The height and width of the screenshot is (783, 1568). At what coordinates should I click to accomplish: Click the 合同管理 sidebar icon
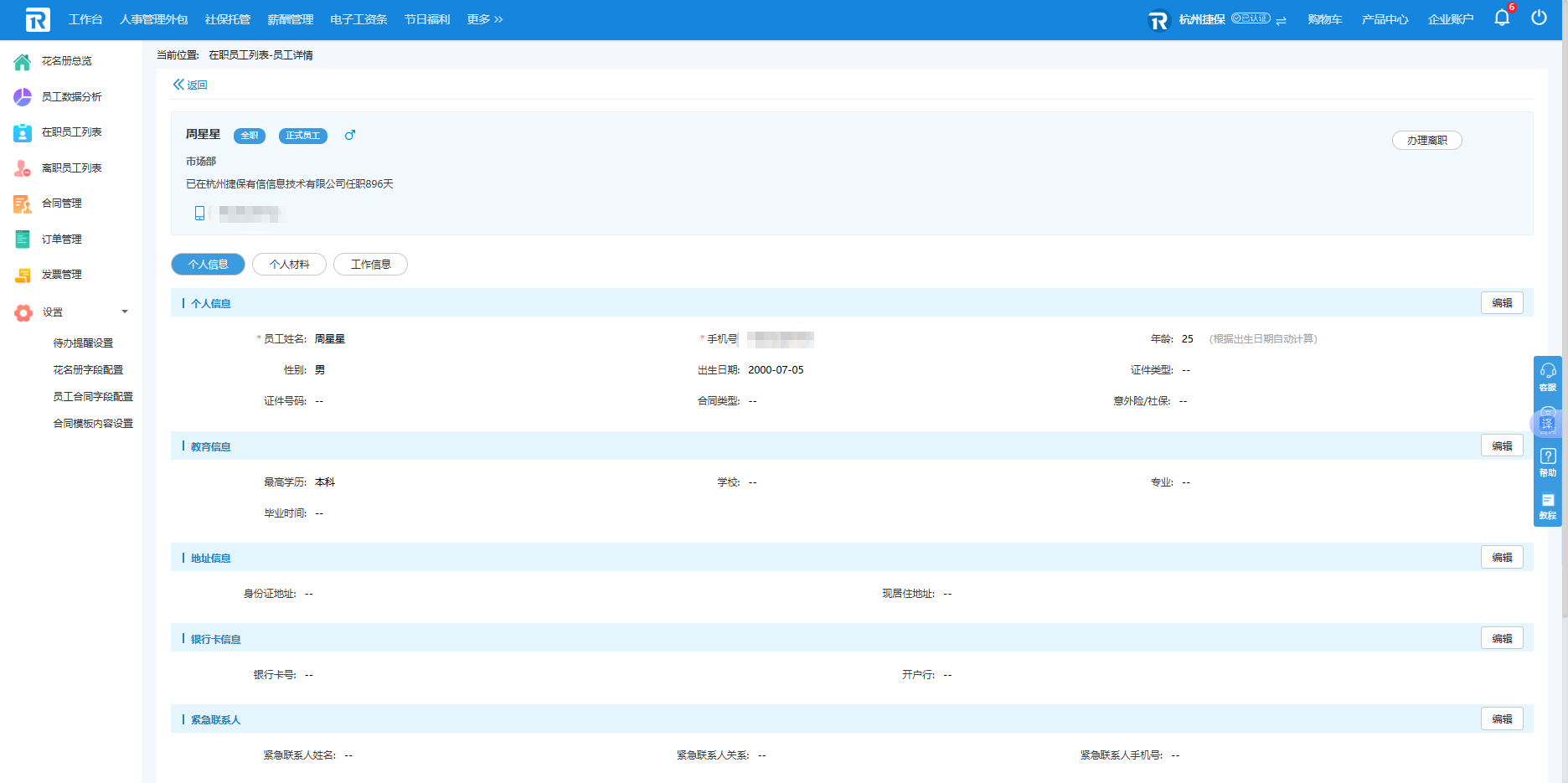point(23,203)
